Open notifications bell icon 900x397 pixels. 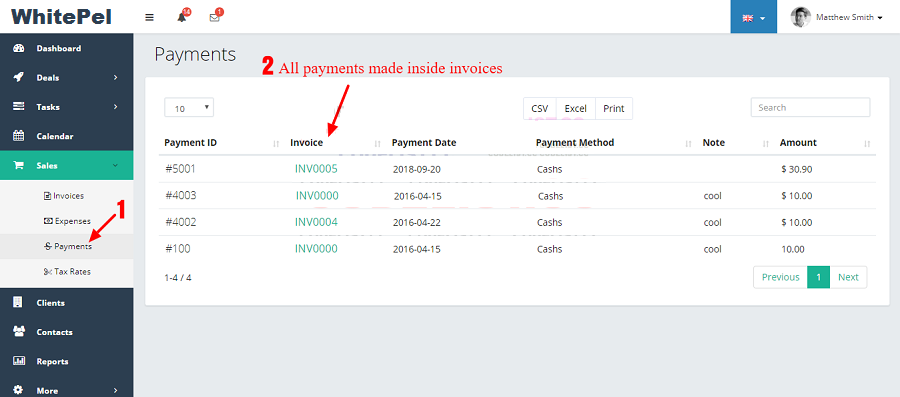(x=182, y=17)
